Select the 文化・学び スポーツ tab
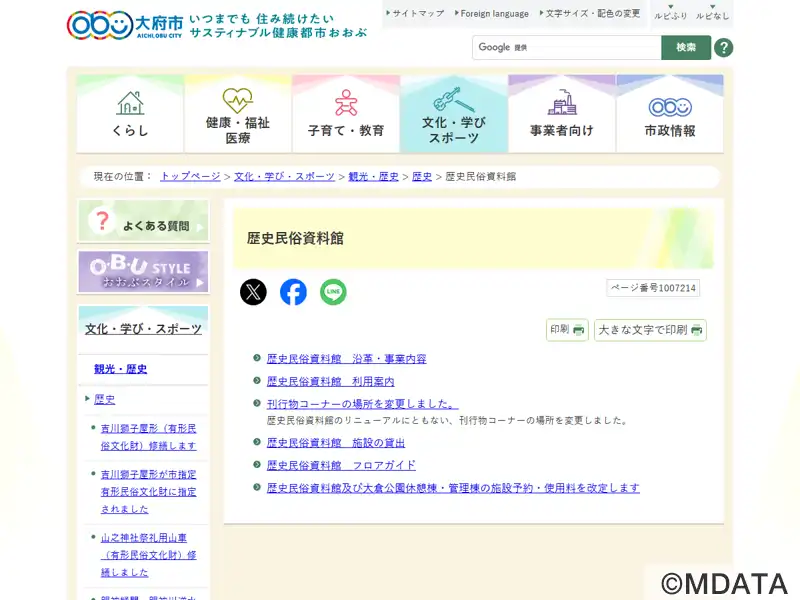The width and height of the screenshot is (800, 600). click(454, 114)
